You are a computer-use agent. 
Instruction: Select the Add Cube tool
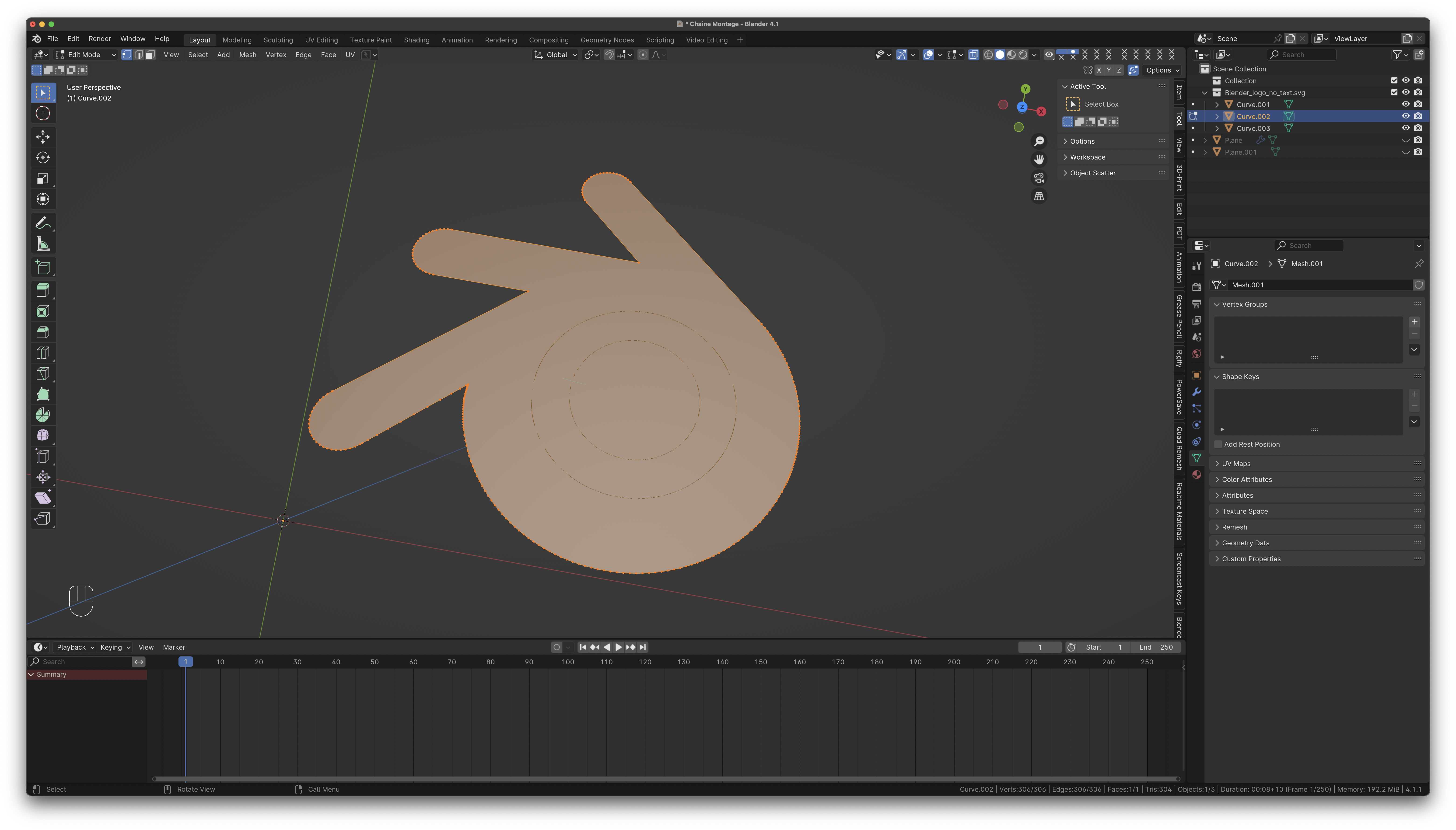43,268
